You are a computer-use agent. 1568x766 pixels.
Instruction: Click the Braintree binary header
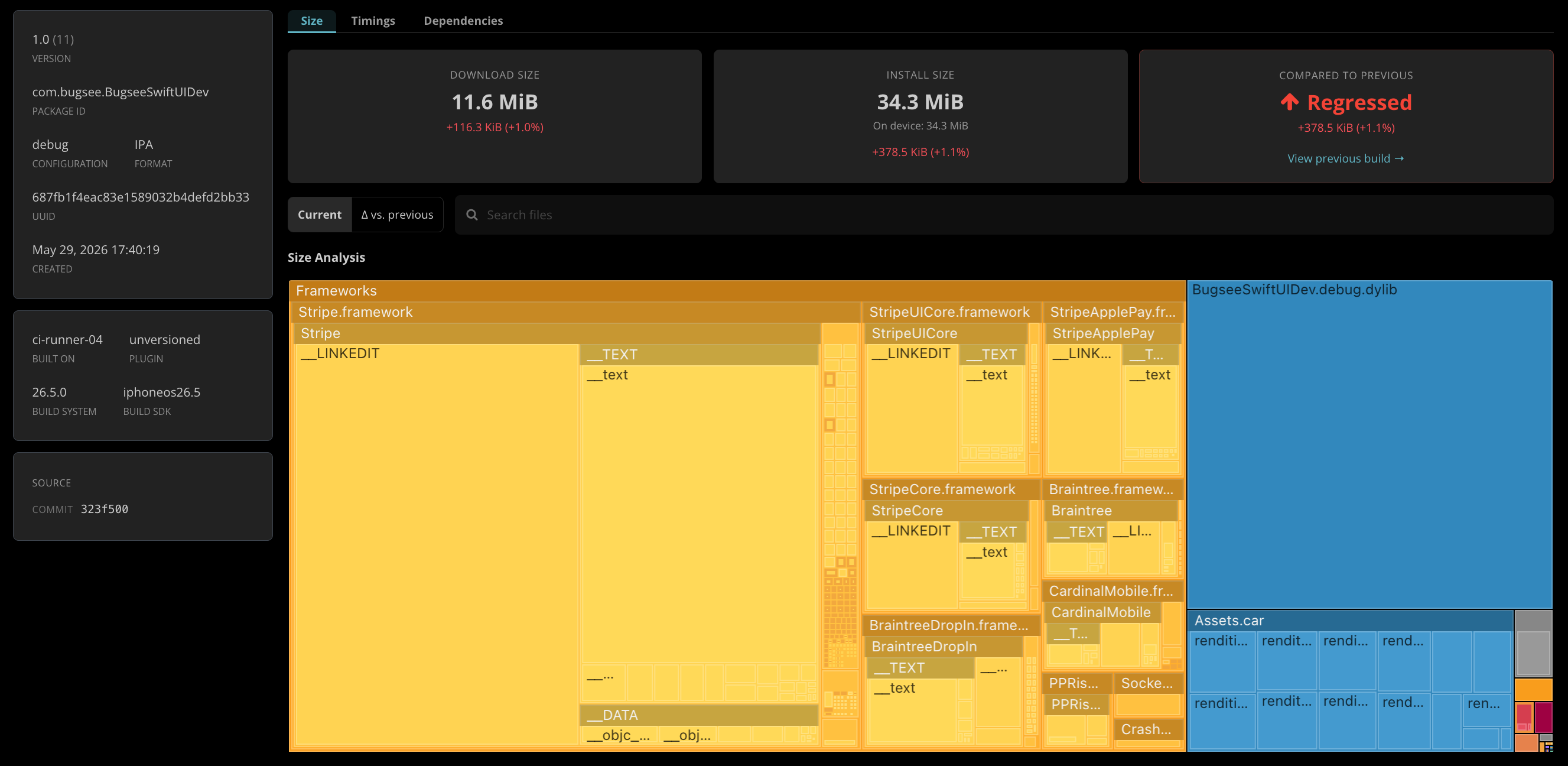tap(1112, 510)
